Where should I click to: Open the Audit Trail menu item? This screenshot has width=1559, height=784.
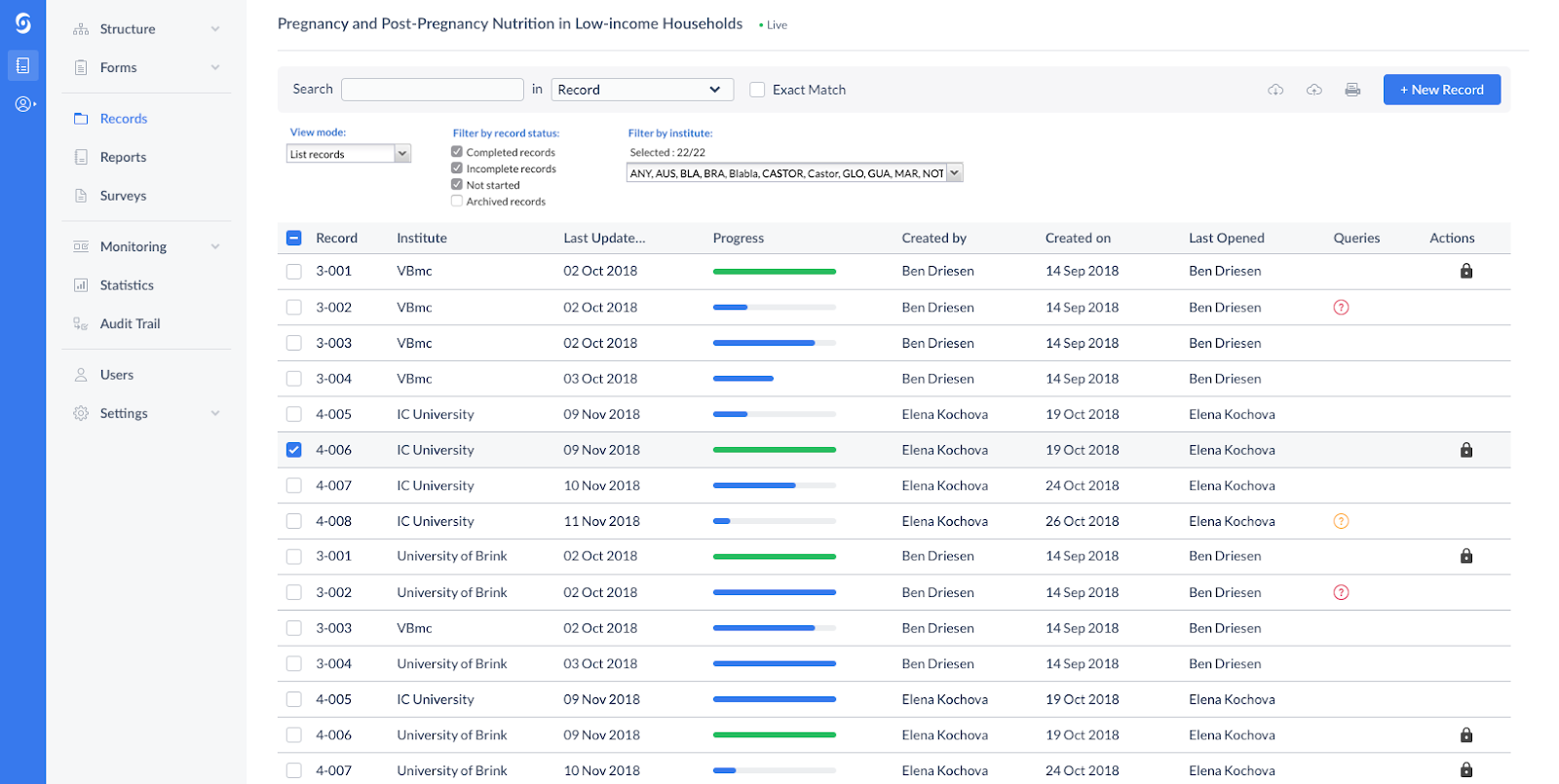(130, 323)
